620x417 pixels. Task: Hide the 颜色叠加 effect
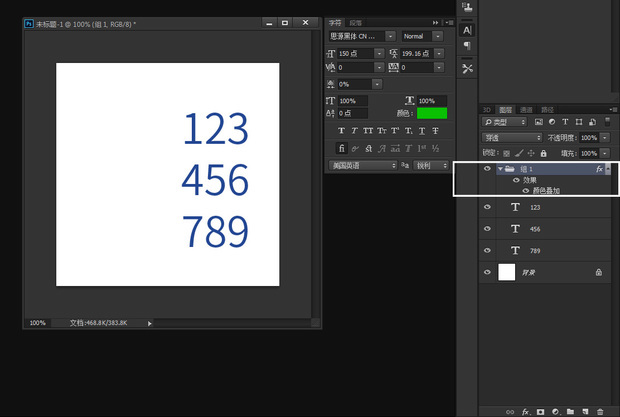coord(526,190)
